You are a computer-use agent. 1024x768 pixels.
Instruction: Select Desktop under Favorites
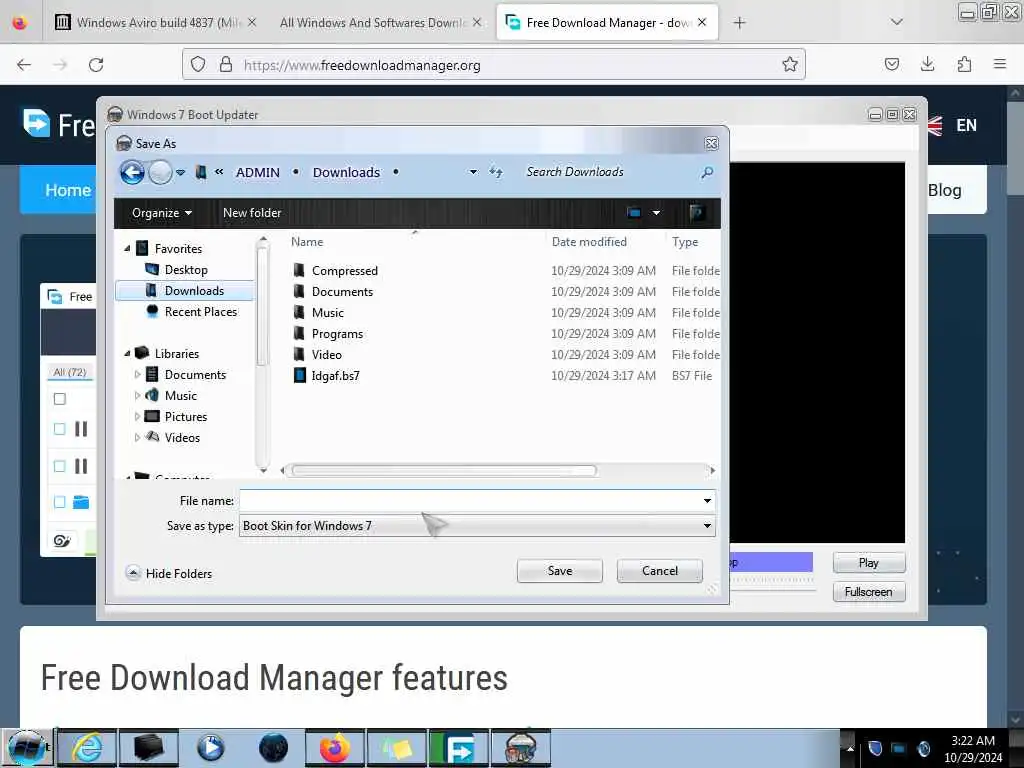(186, 270)
